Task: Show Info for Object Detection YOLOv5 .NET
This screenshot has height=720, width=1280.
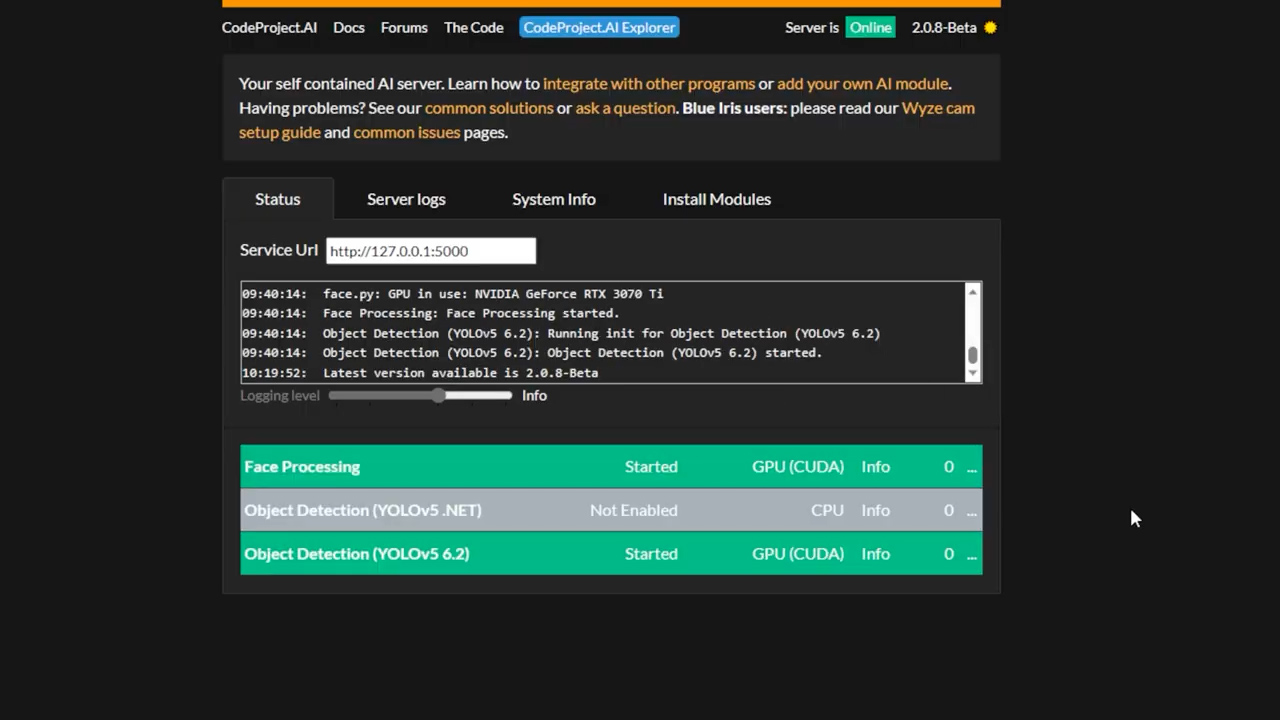Action: pos(876,510)
